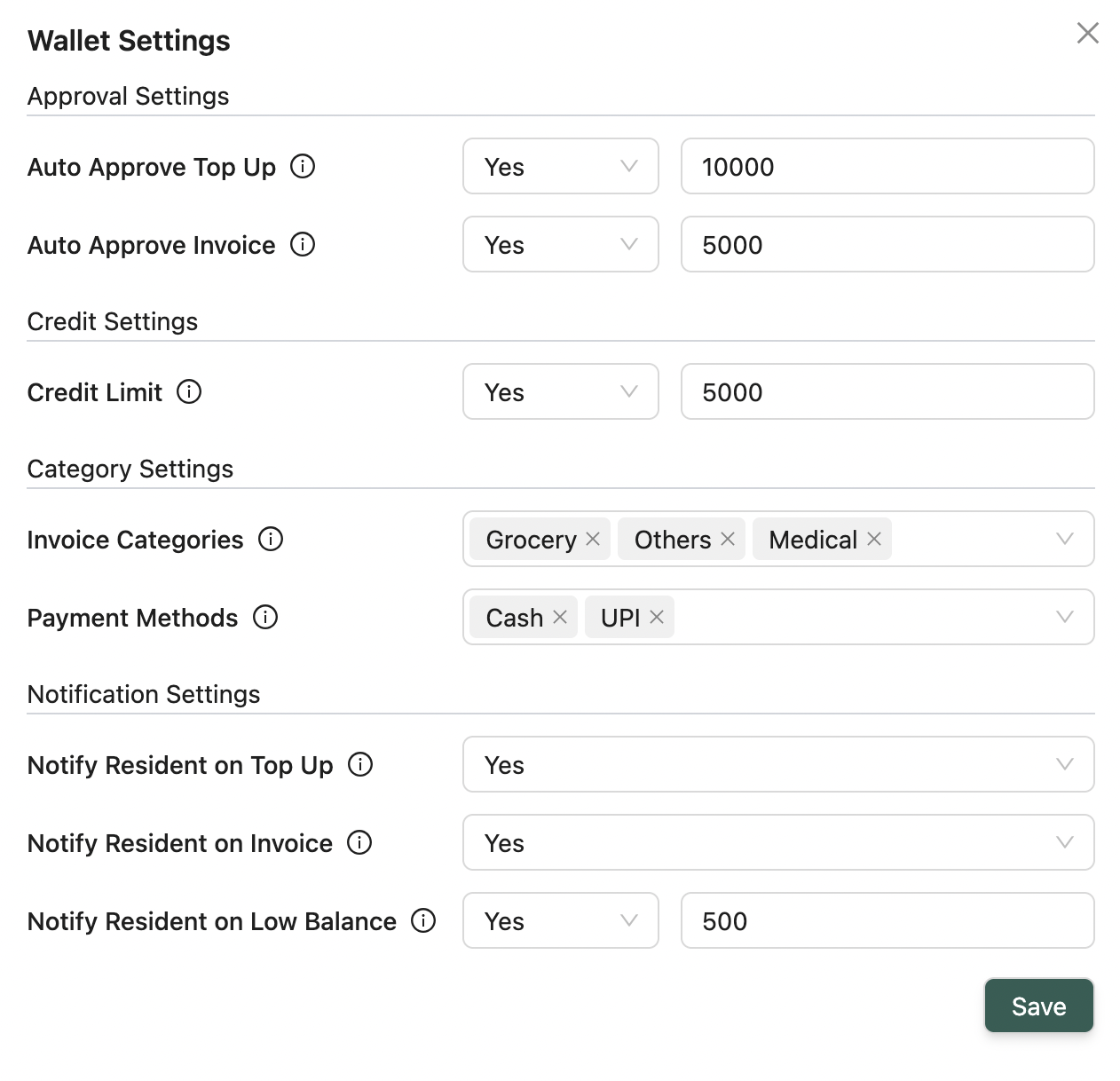1120x1081 pixels.
Task: Click the Auto Approve Top Up info icon
Action: [304, 166]
